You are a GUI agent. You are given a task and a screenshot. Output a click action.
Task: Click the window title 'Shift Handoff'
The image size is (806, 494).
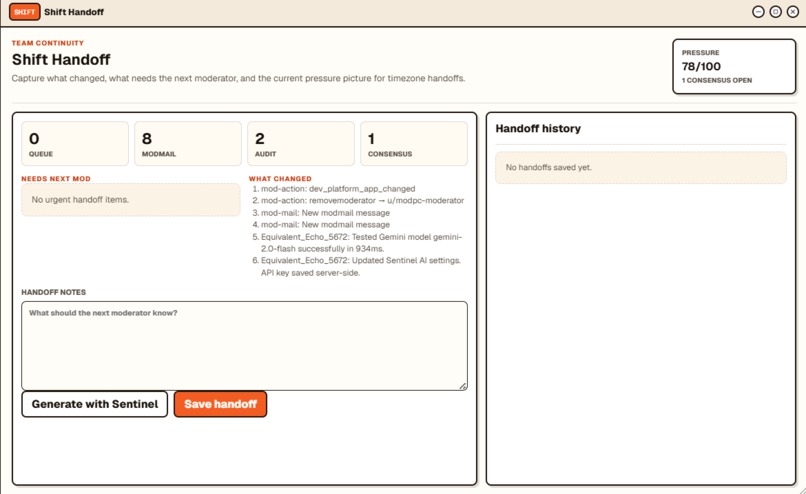pos(74,12)
